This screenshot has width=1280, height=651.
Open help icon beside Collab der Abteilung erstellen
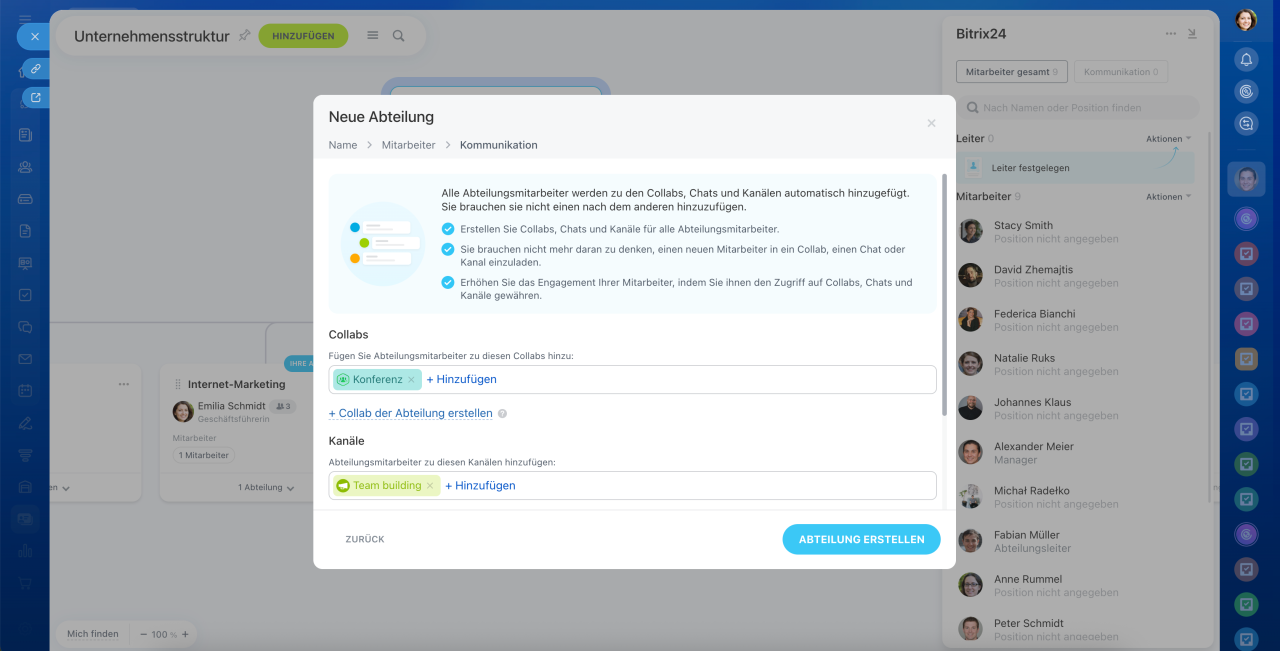(502, 414)
